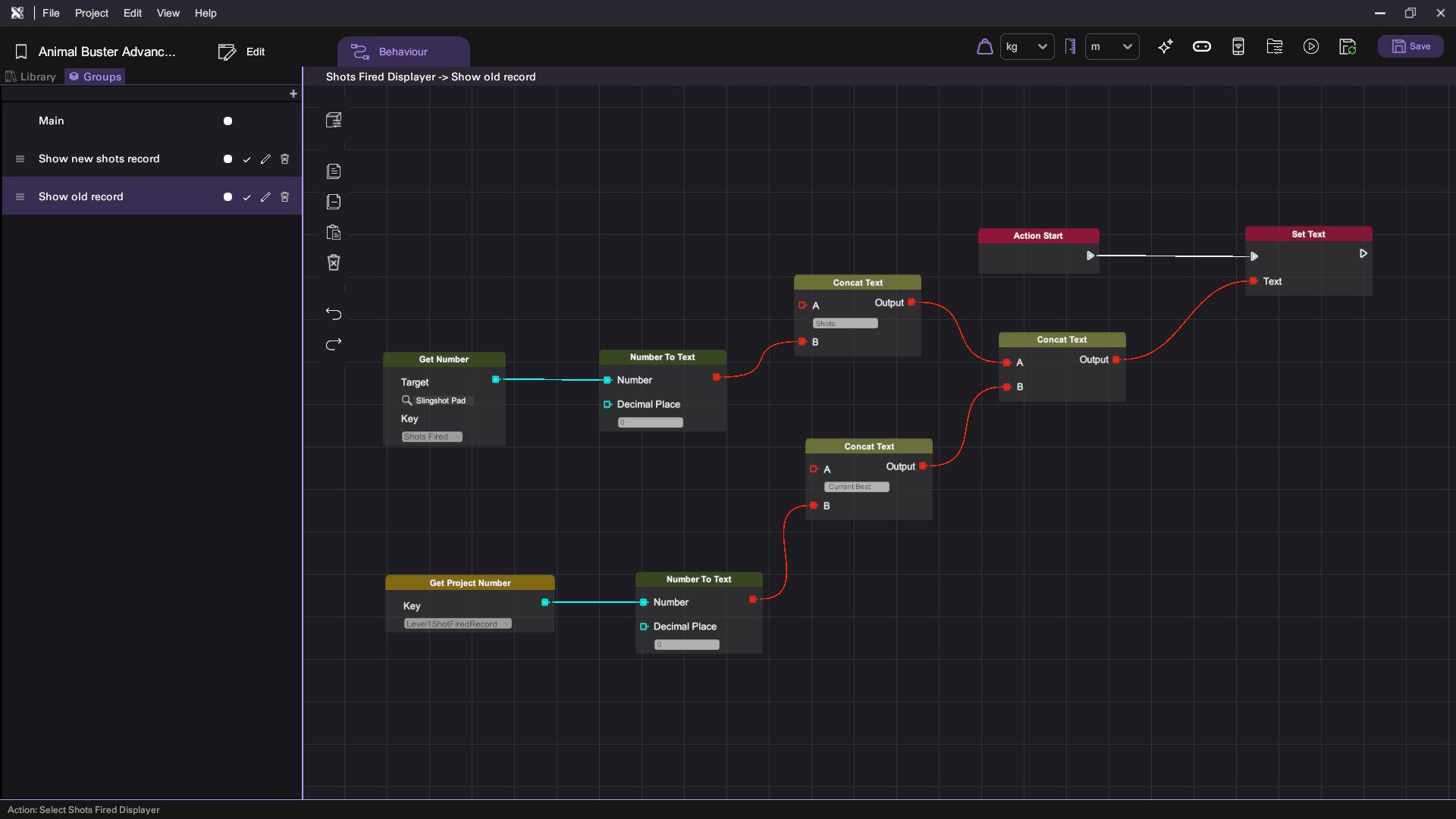Click the Edit button beside project title
The height and width of the screenshot is (819, 1456).
(x=242, y=52)
